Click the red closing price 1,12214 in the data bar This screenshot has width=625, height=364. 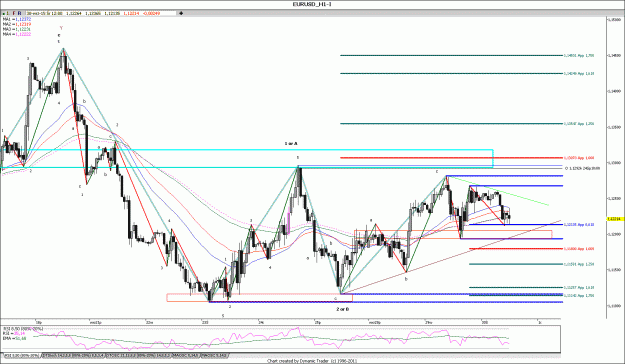(131, 13)
